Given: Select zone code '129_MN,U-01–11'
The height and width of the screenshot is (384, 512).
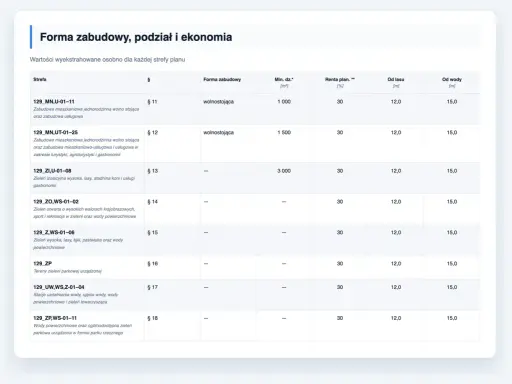Looking at the screenshot, I should click(x=54, y=101).
